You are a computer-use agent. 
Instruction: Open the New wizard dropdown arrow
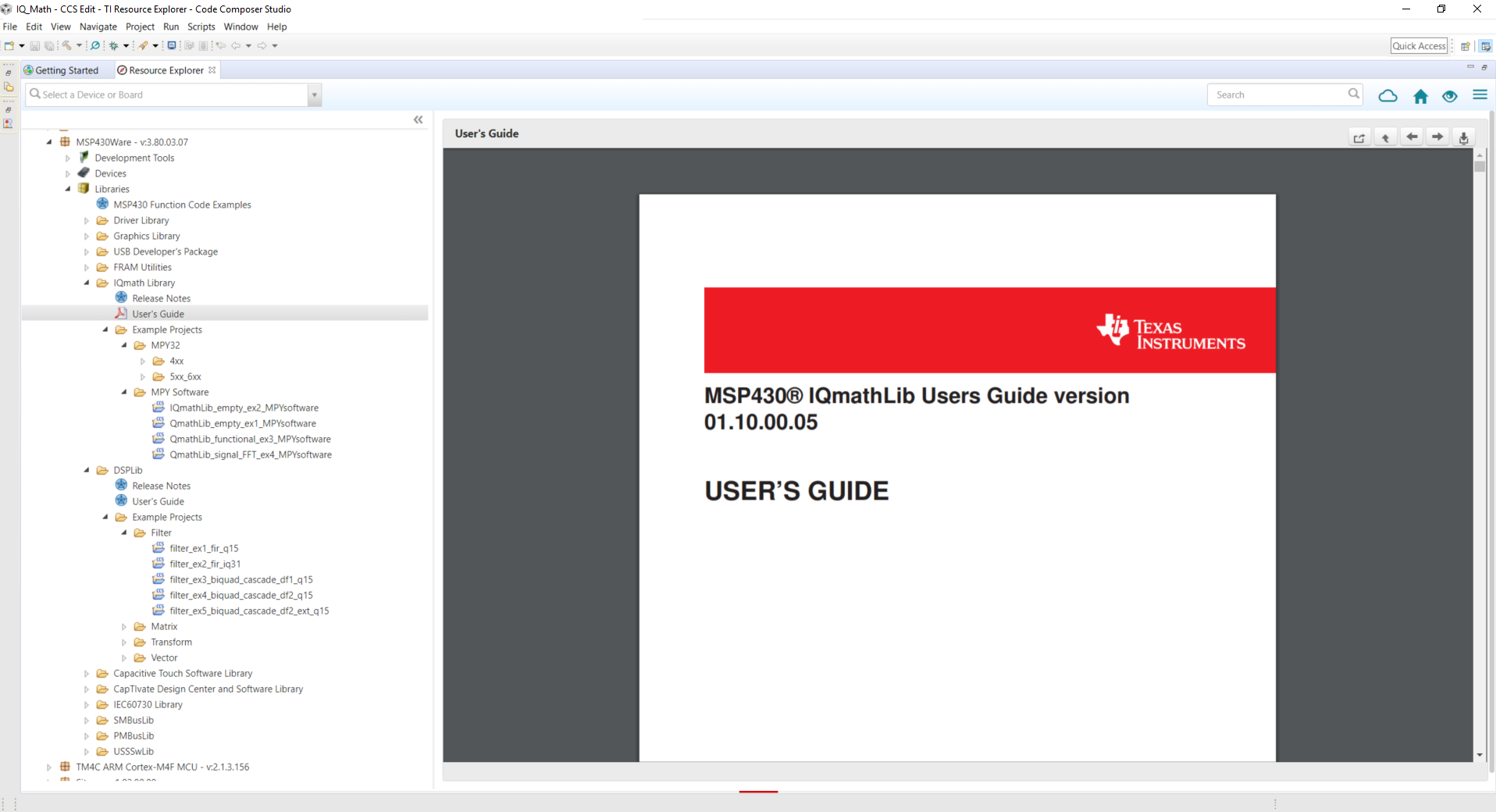pyautogui.click(x=22, y=46)
